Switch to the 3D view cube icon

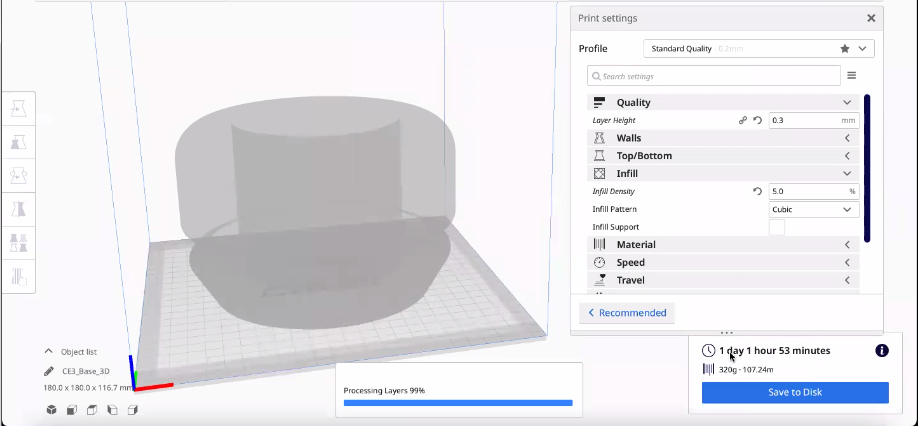[x=52, y=410]
